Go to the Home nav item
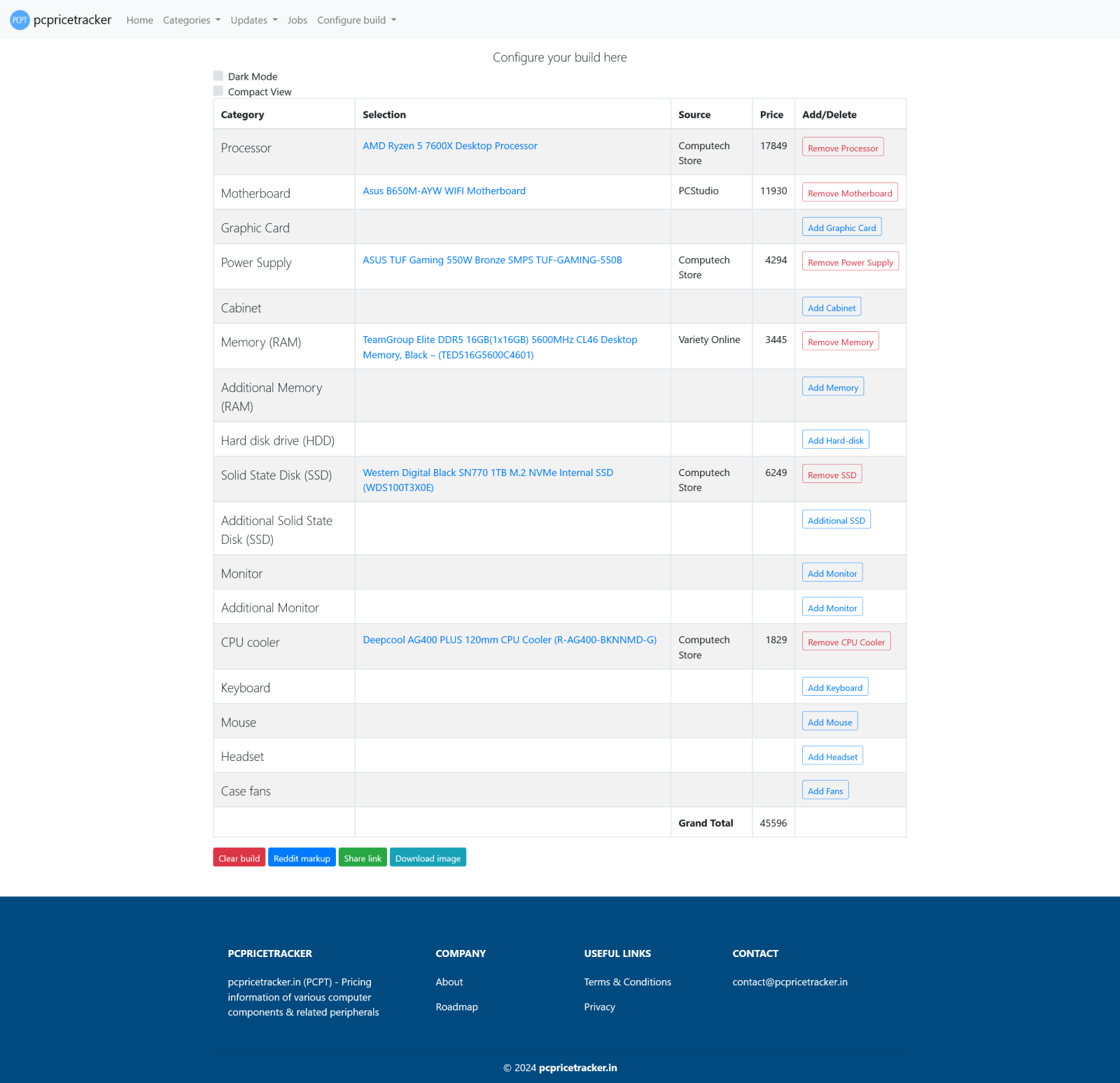The height and width of the screenshot is (1083, 1120). pos(140,20)
